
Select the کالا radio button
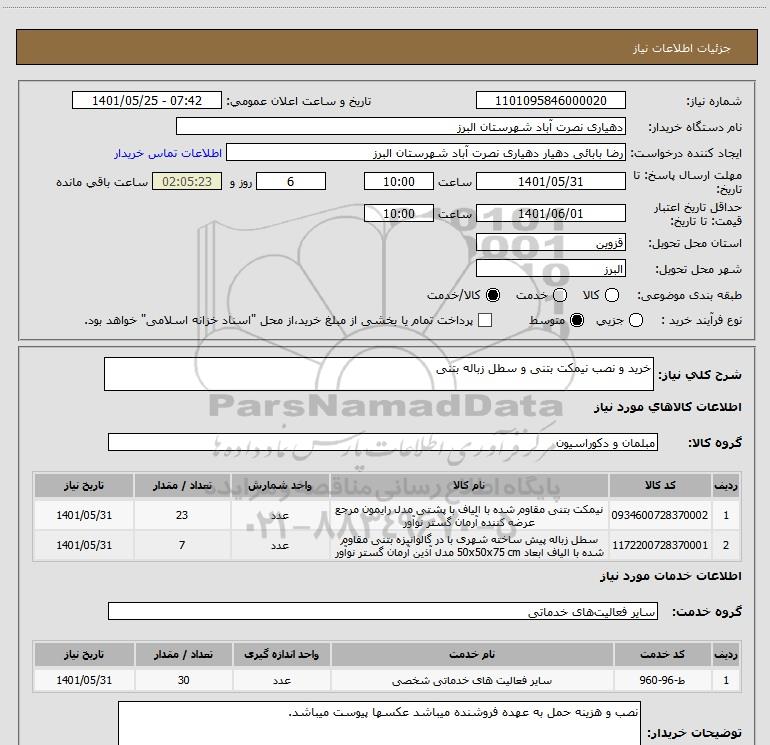612,295
